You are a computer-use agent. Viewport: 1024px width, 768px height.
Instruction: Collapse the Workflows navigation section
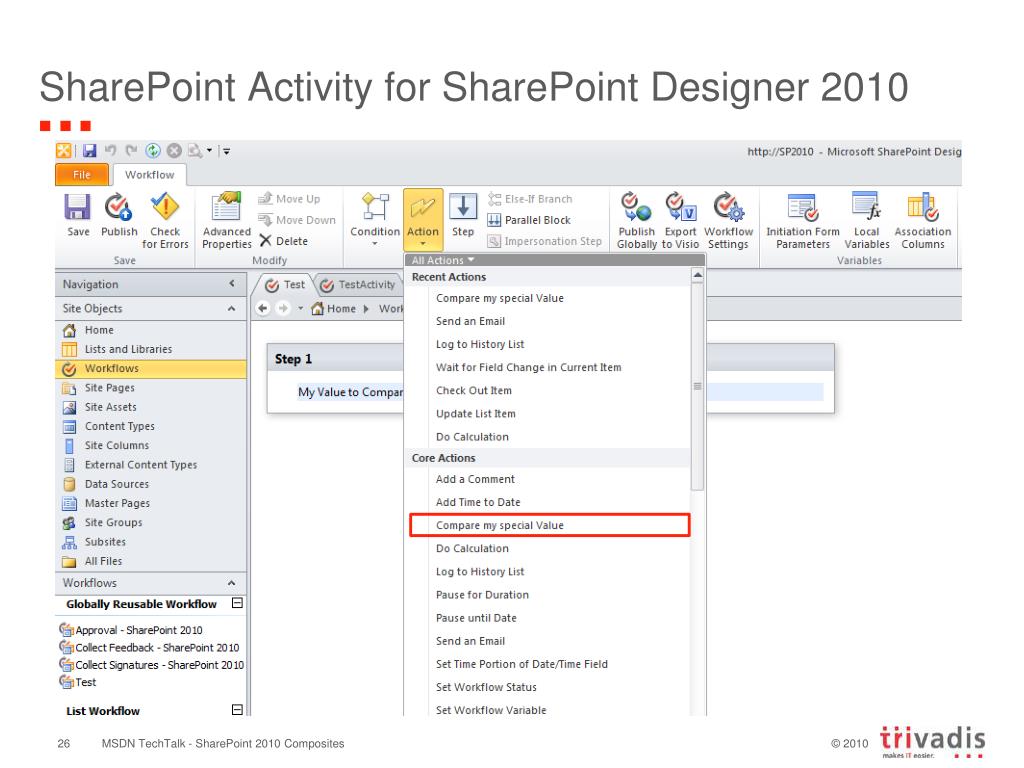tap(231, 583)
